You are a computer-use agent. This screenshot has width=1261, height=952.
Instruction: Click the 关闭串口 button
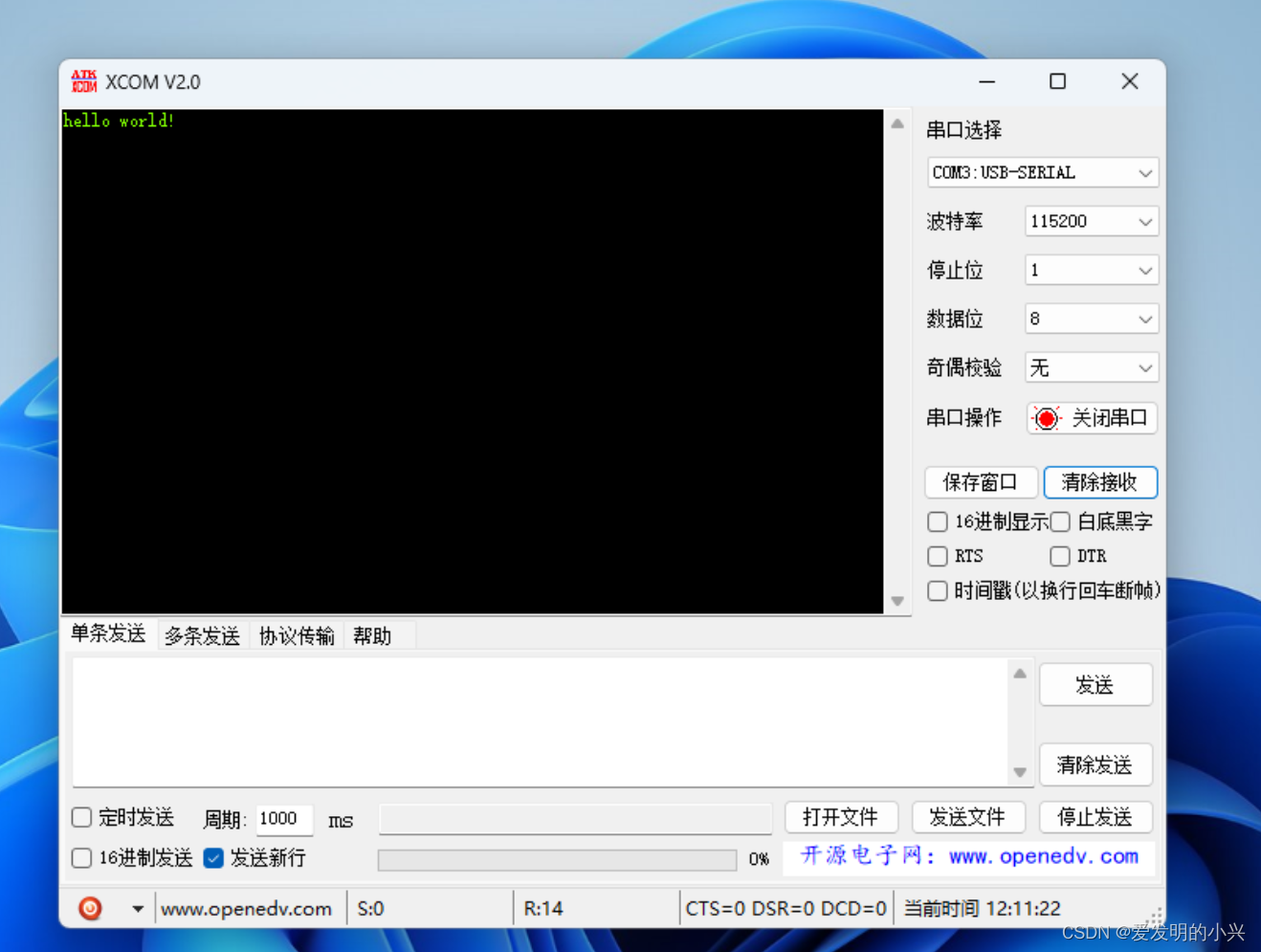(1092, 418)
